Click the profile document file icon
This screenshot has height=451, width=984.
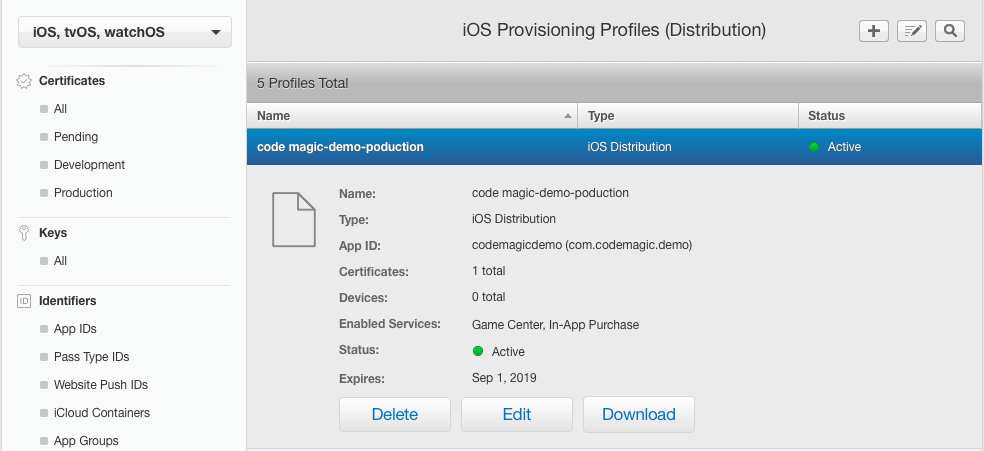click(294, 220)
